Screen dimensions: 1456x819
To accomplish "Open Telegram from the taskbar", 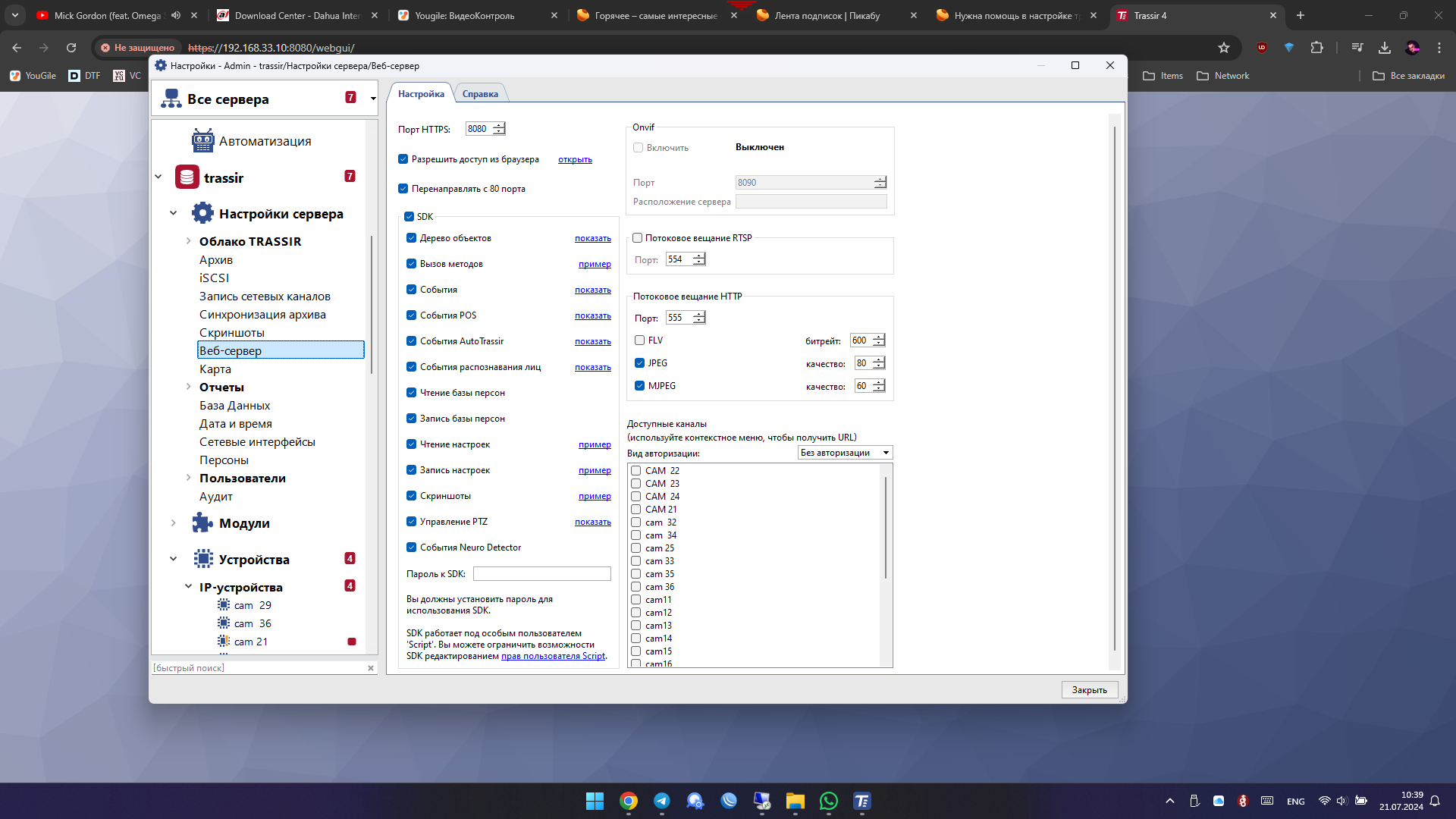I will (661, 801).
